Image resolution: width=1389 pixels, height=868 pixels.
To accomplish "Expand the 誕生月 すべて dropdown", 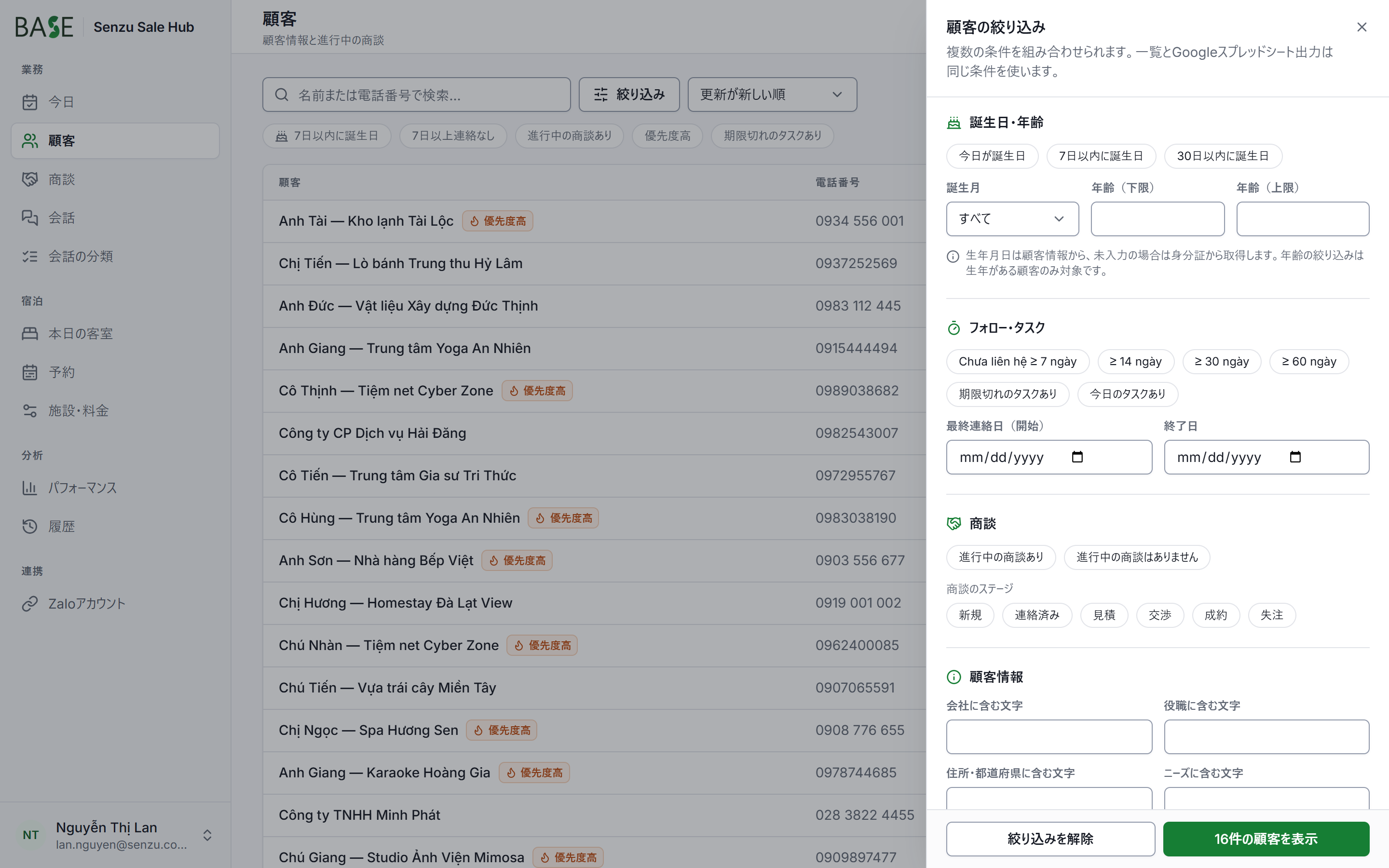I will (x=1012, y=219).
